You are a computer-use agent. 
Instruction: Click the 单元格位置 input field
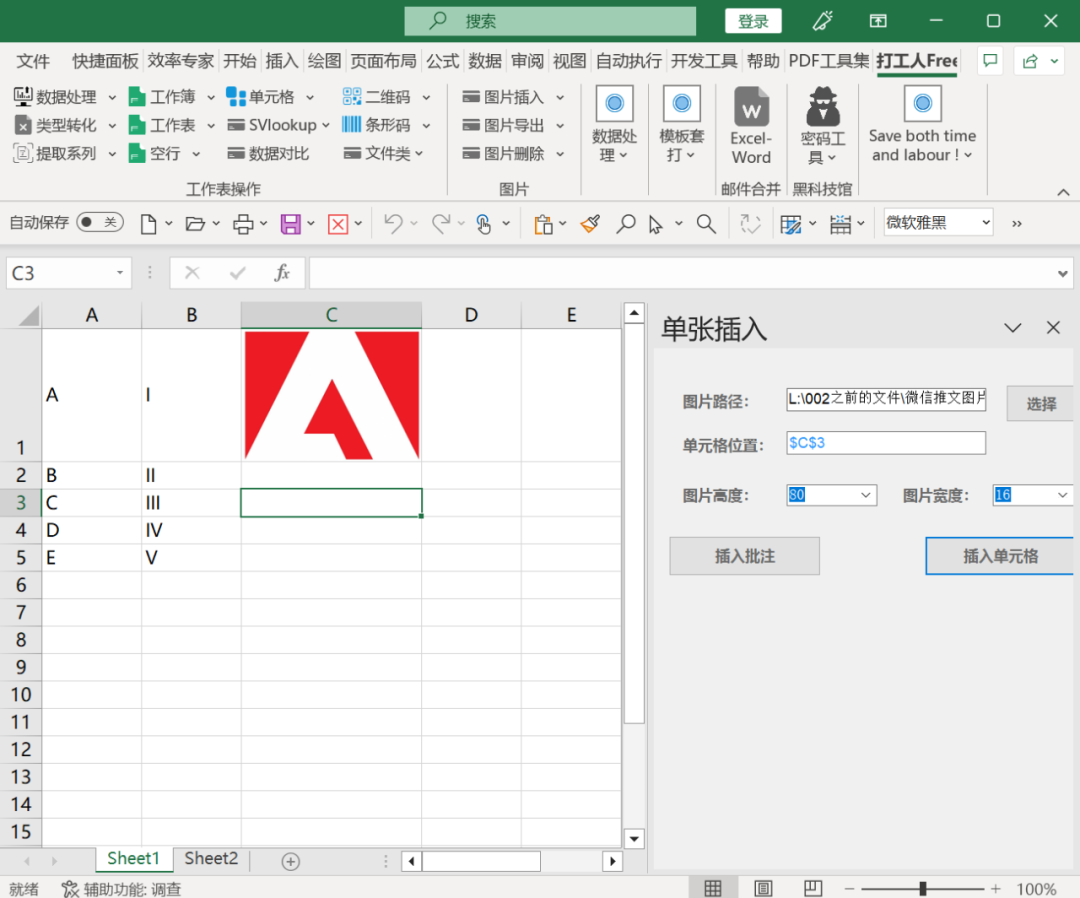[x=885, y=442]
